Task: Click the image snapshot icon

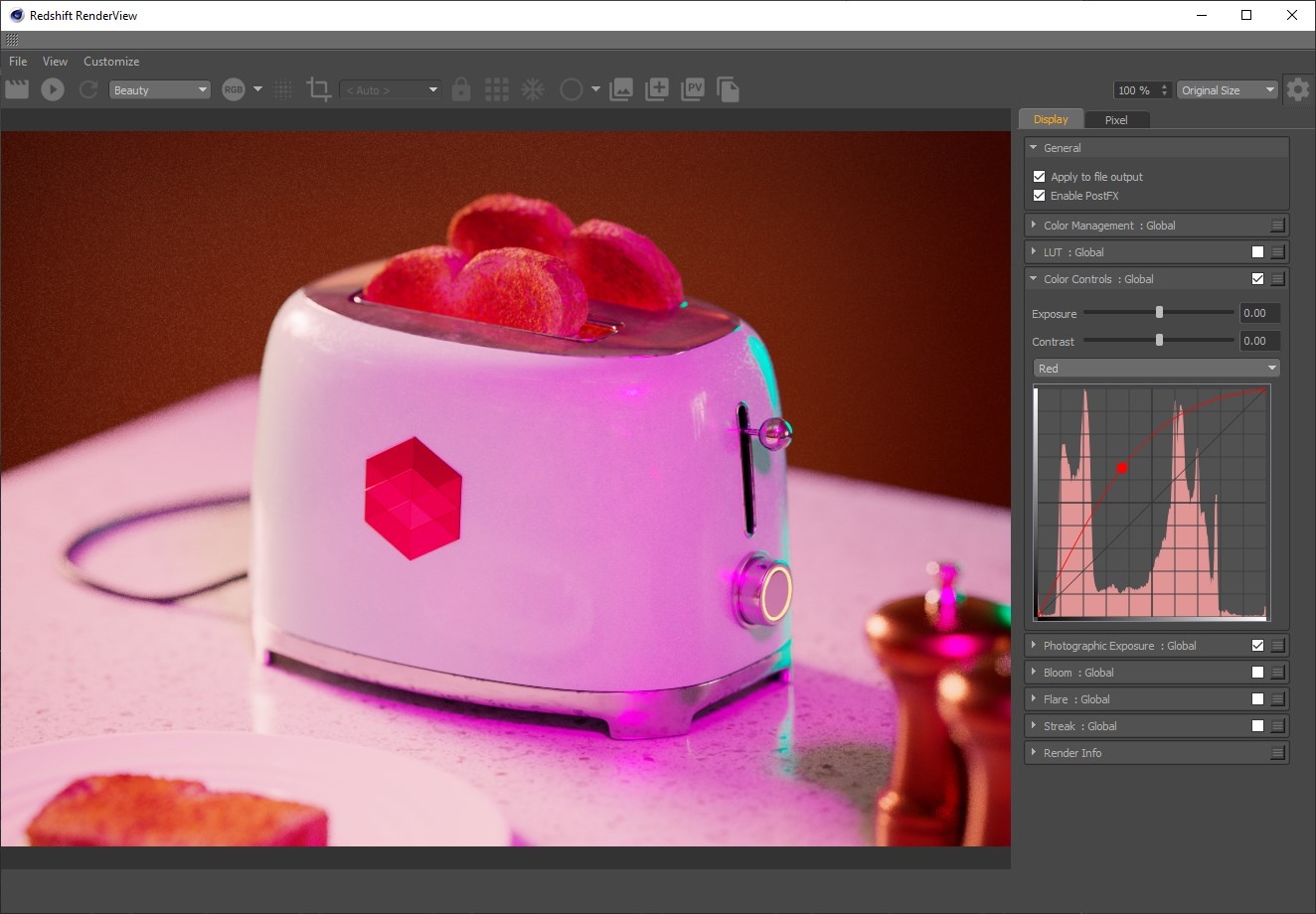Action: [621, 89]
